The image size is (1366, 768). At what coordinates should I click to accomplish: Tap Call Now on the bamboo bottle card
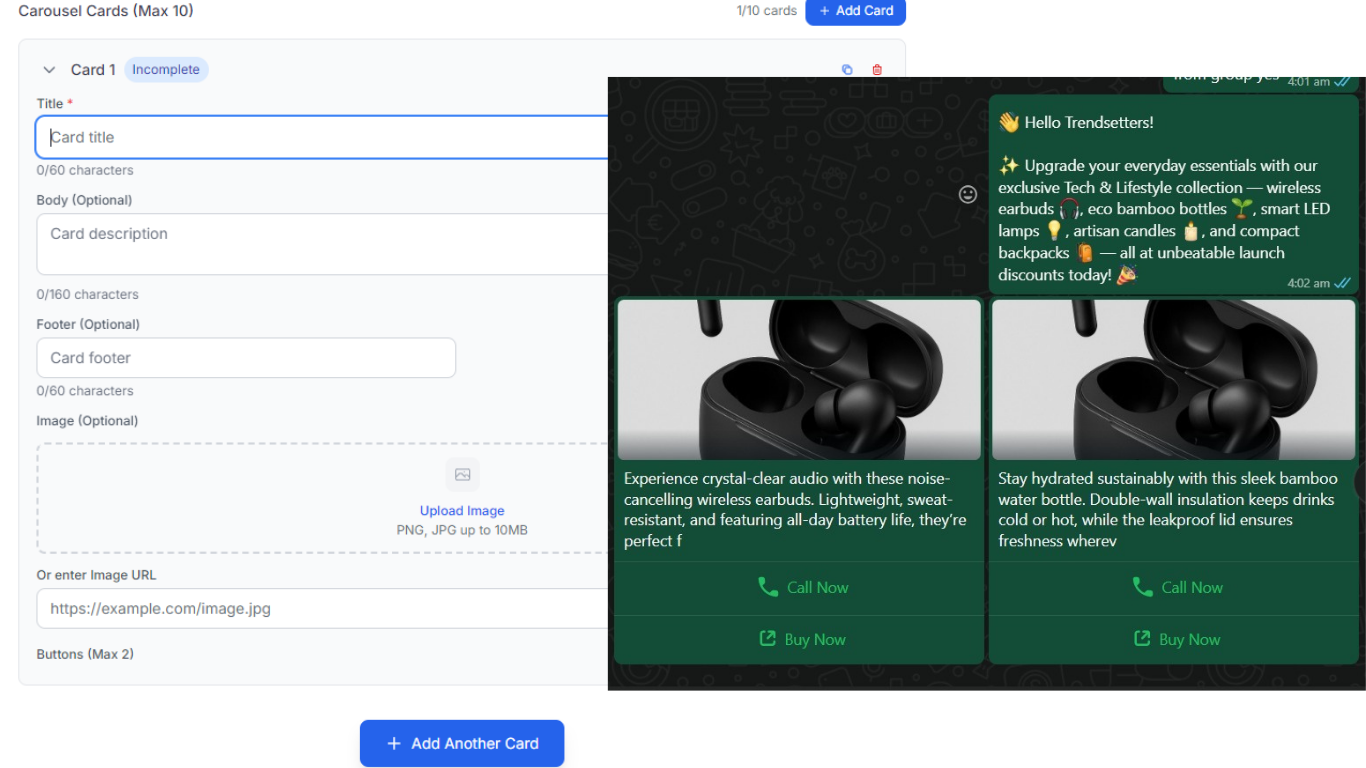tap(1141, 587)
